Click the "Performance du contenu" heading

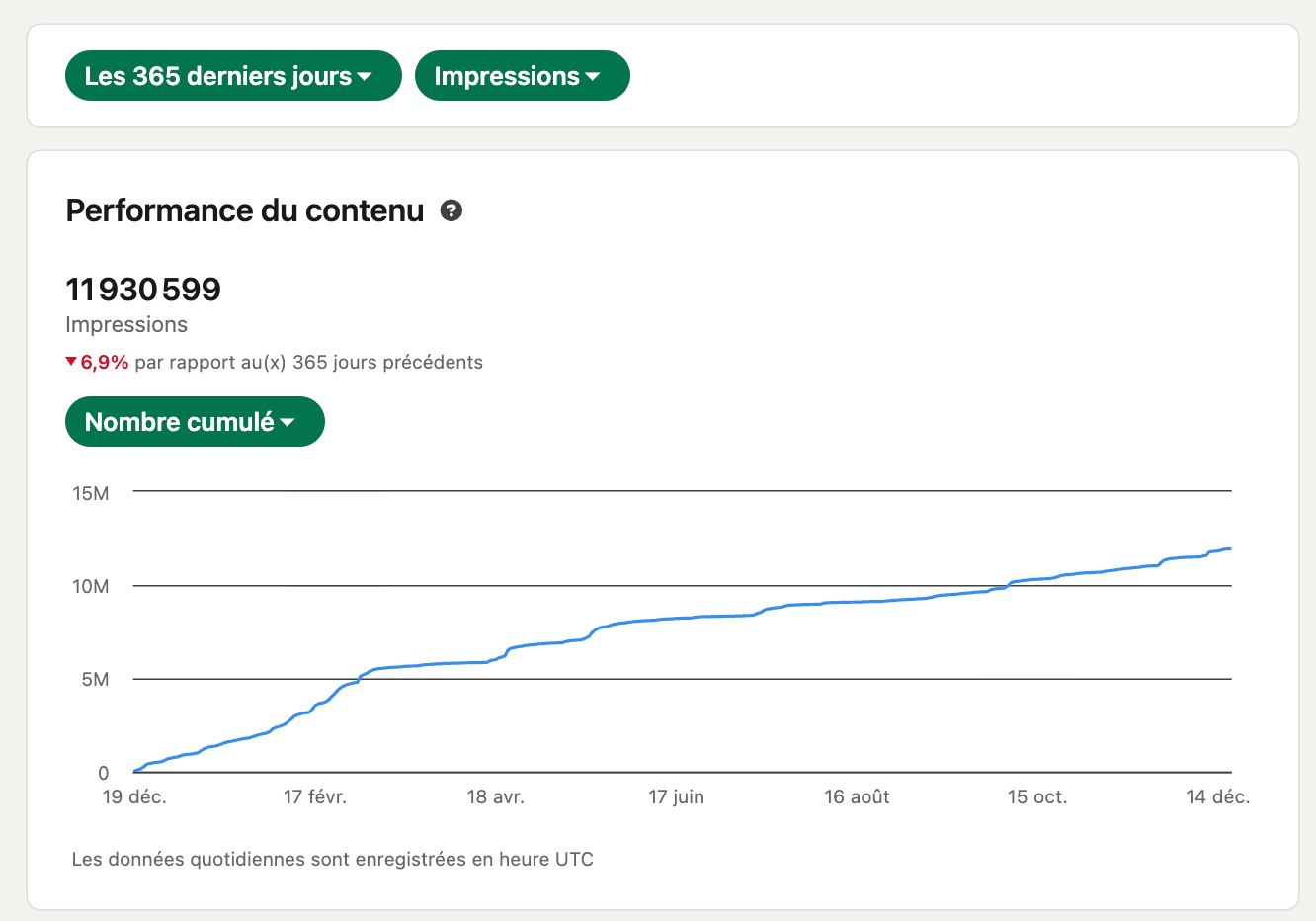coord(244,210)
